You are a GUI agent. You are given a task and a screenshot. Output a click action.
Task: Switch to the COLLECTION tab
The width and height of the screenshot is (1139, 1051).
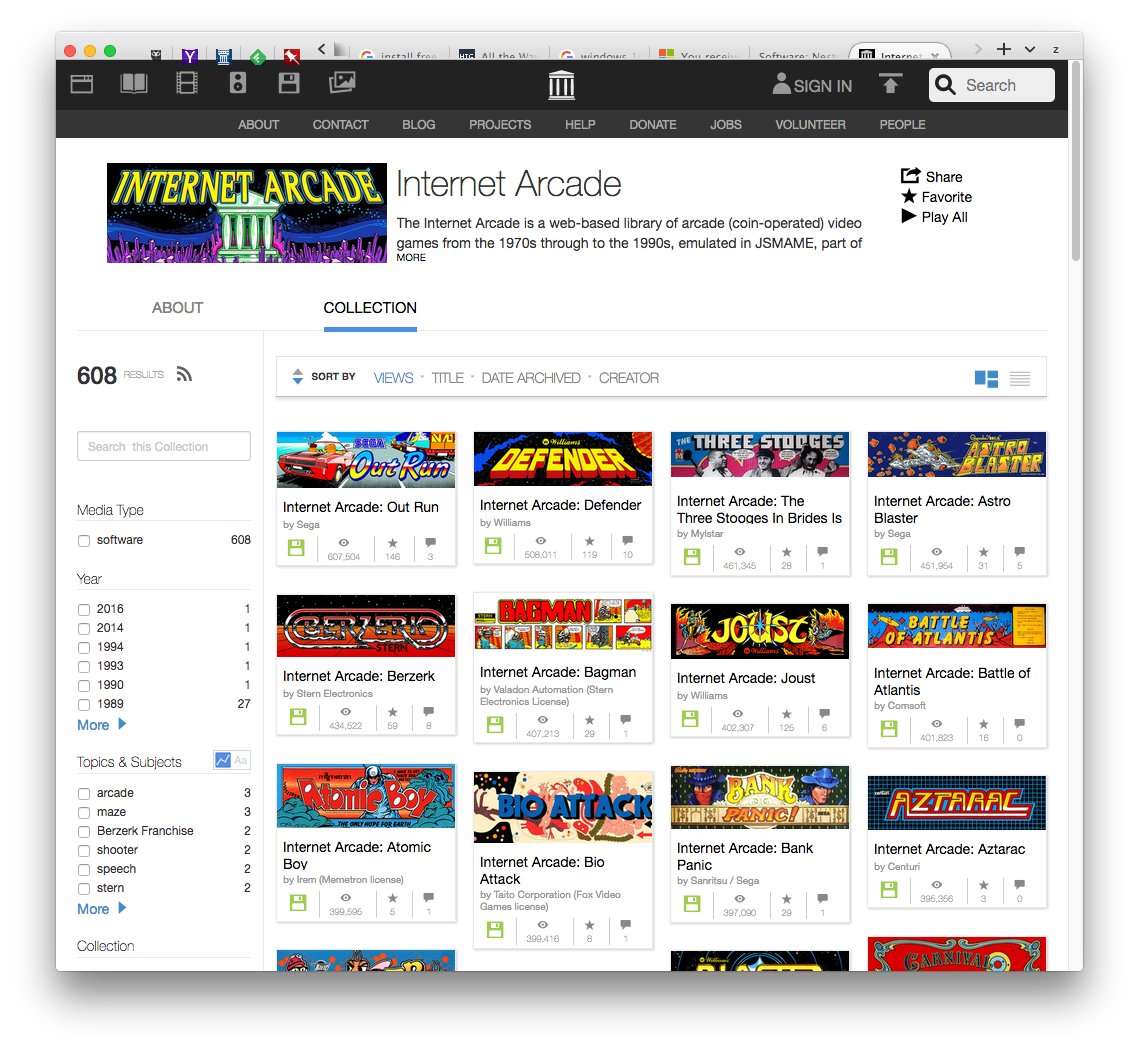(x=370, y=308)
